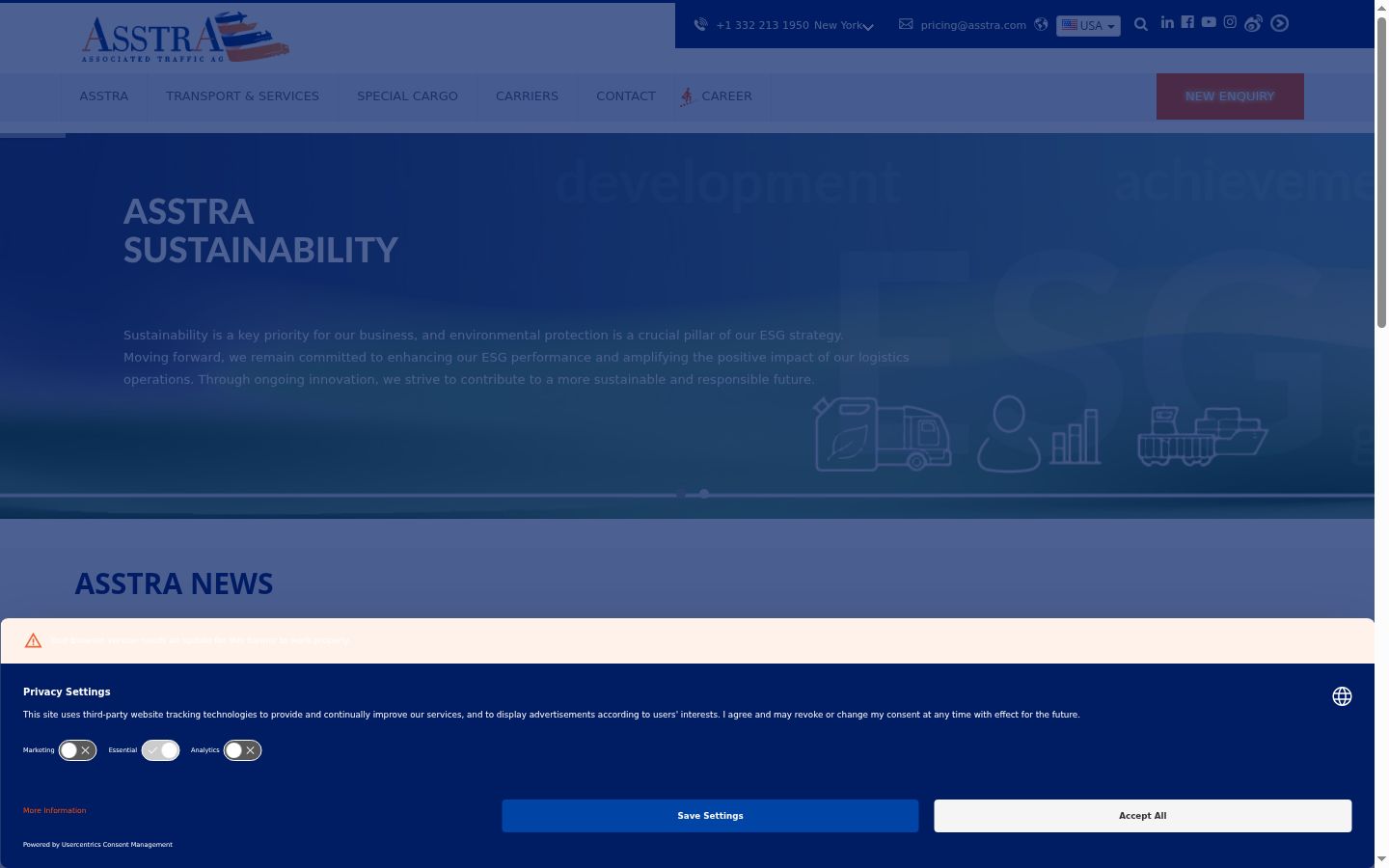Open the site search magnifier
The width and height of the screenshot is (1389, 868).
(x=1141, y=25)
